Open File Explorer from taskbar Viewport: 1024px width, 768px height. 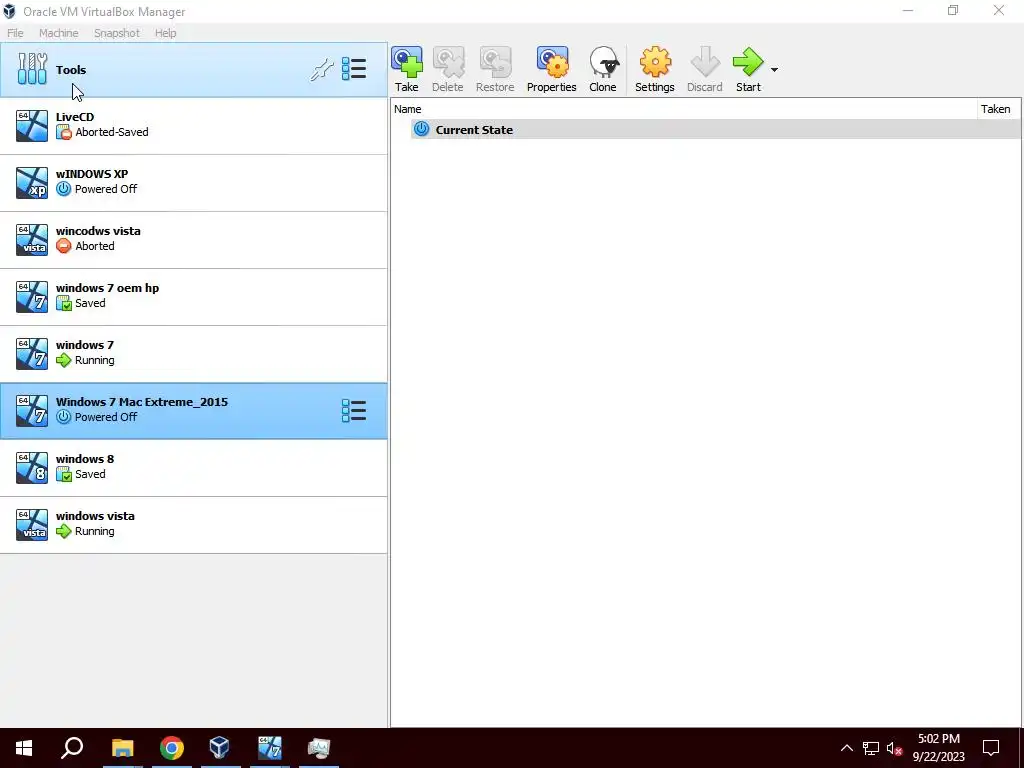pos(122,748)
